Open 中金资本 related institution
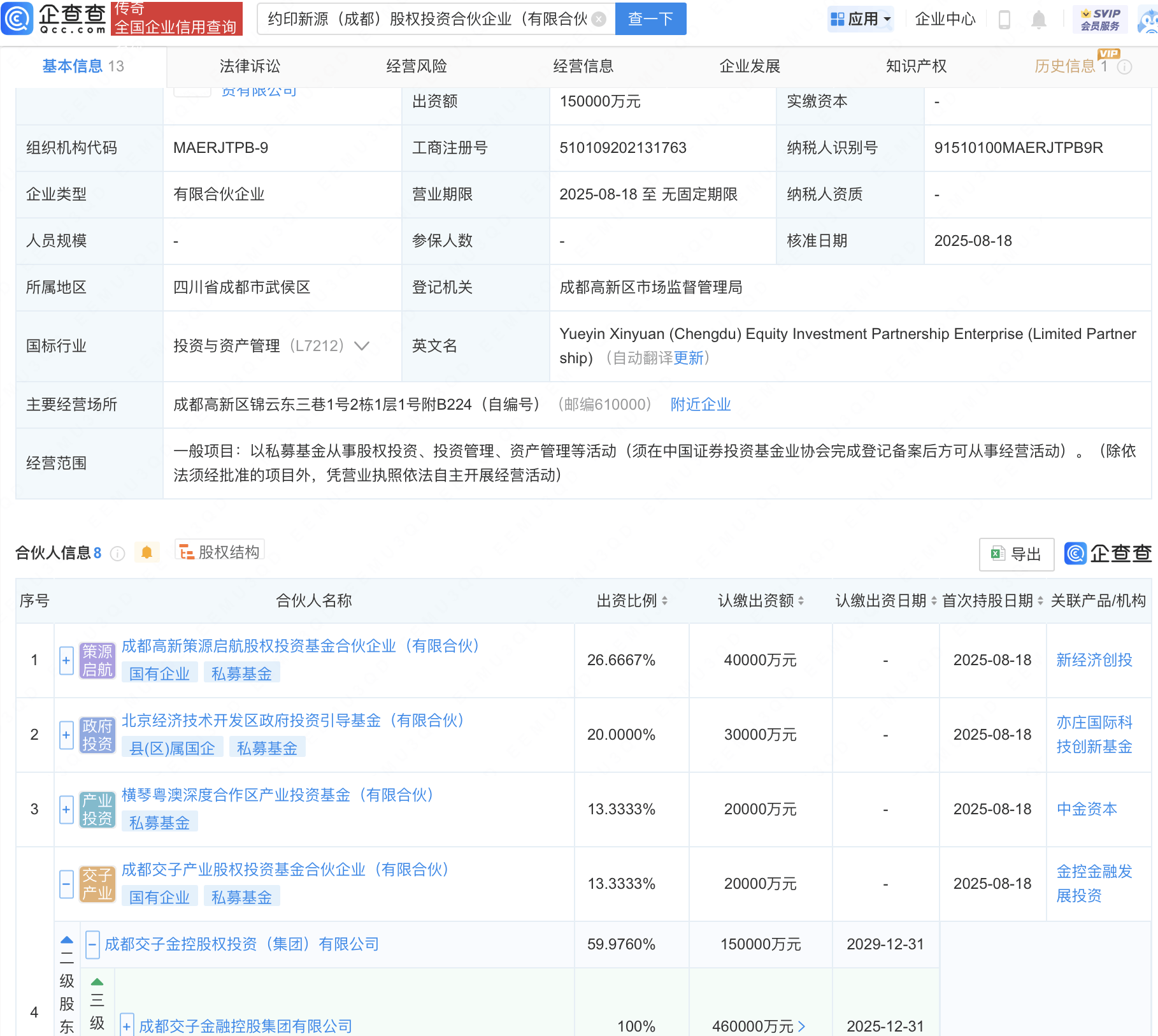Screen dimensions: 1158x1036 click(x=1087, y=809)
